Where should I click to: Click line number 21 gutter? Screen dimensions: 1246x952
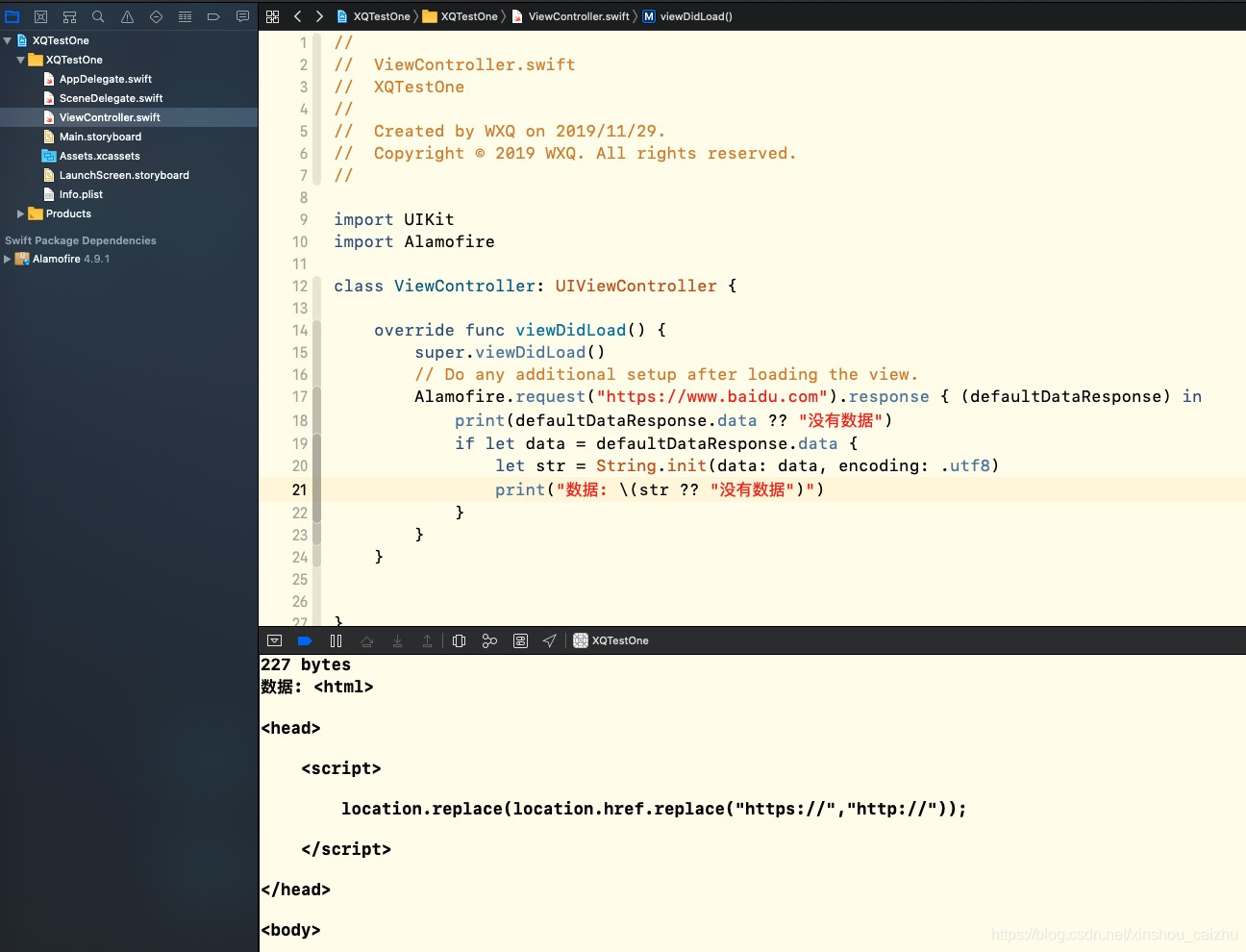click(x=300, y=489)
